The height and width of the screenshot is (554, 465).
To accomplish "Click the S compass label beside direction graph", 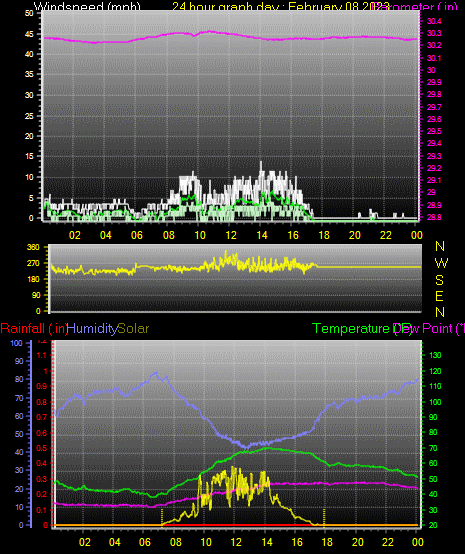I will (439, 280).
